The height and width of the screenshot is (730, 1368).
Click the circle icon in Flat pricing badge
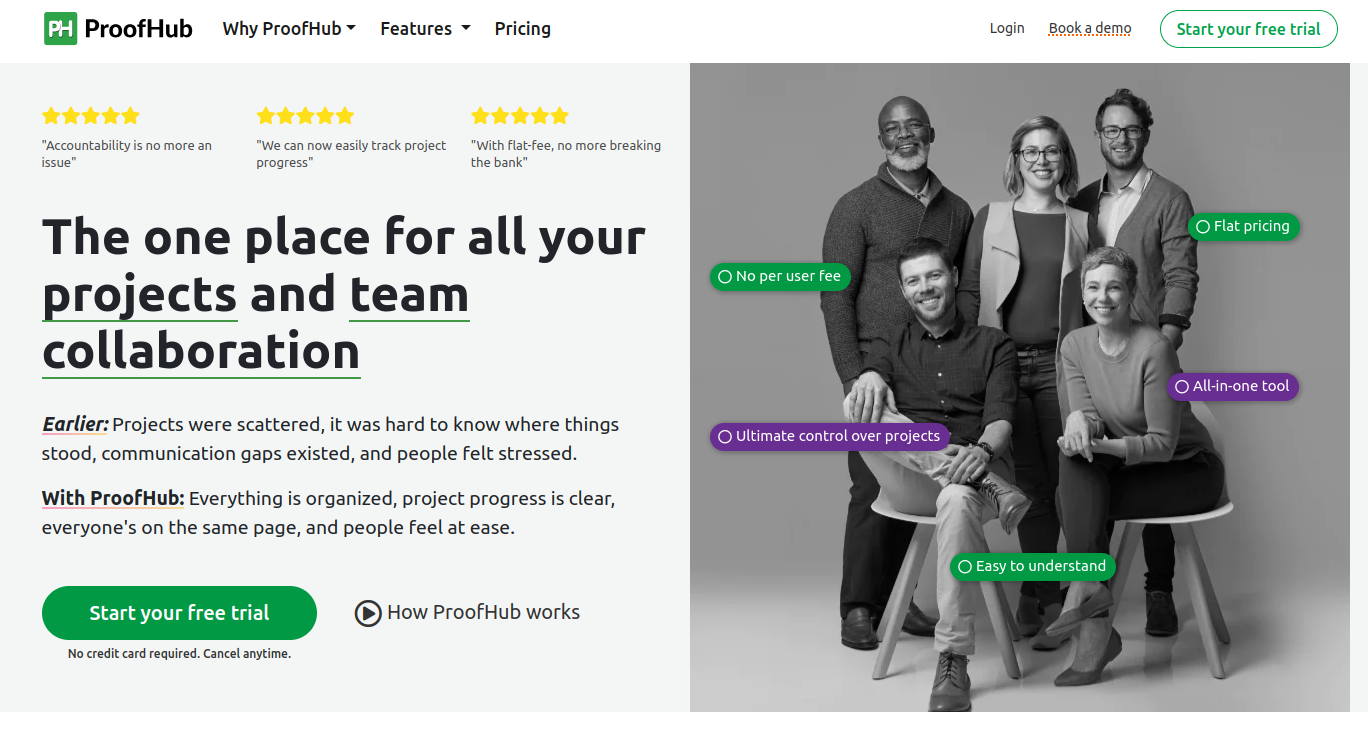1203,227
